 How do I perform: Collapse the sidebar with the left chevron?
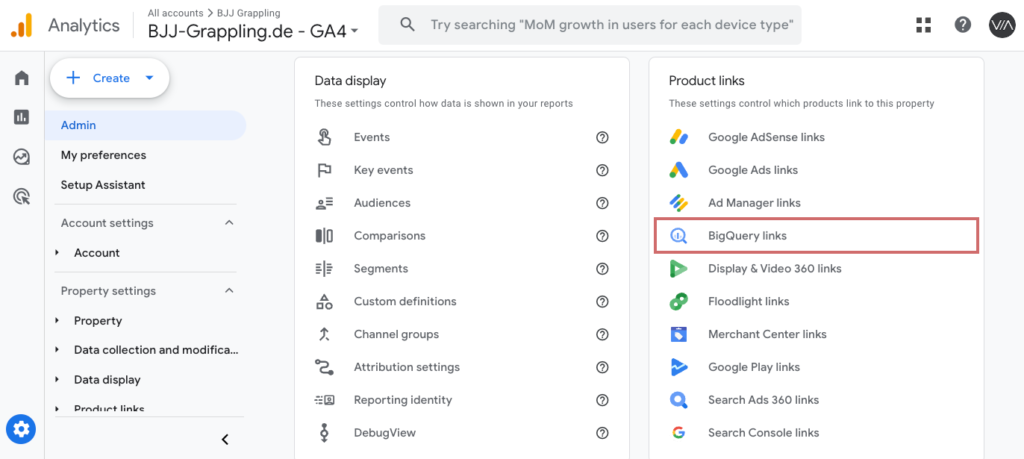(x=225, y=439)
